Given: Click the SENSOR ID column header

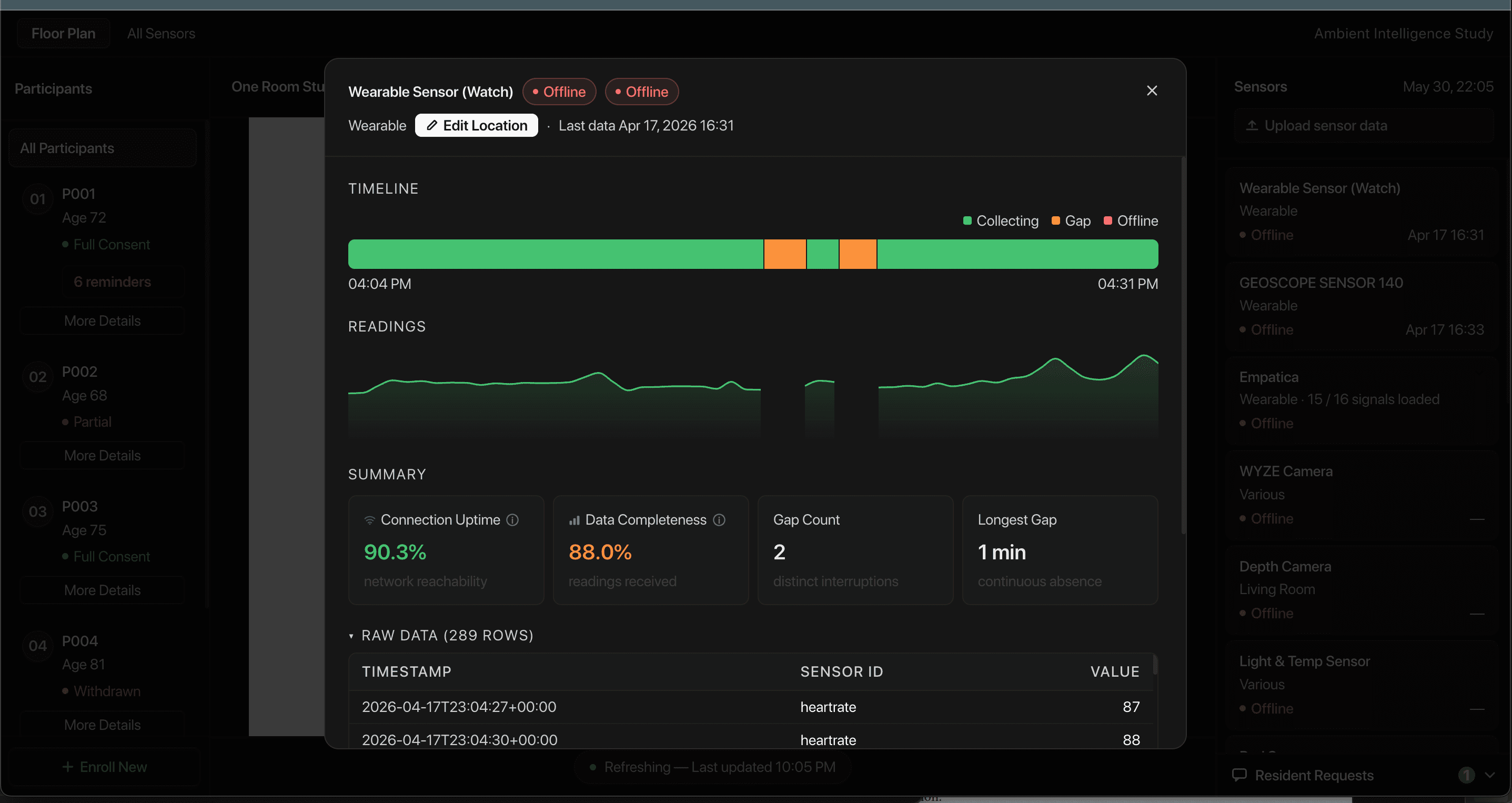Looking at the screenshot, I should (x=841, y=671).
